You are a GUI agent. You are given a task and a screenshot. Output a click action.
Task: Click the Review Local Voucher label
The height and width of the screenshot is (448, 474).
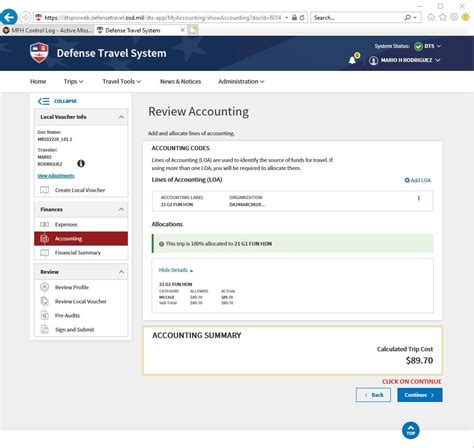81,301
